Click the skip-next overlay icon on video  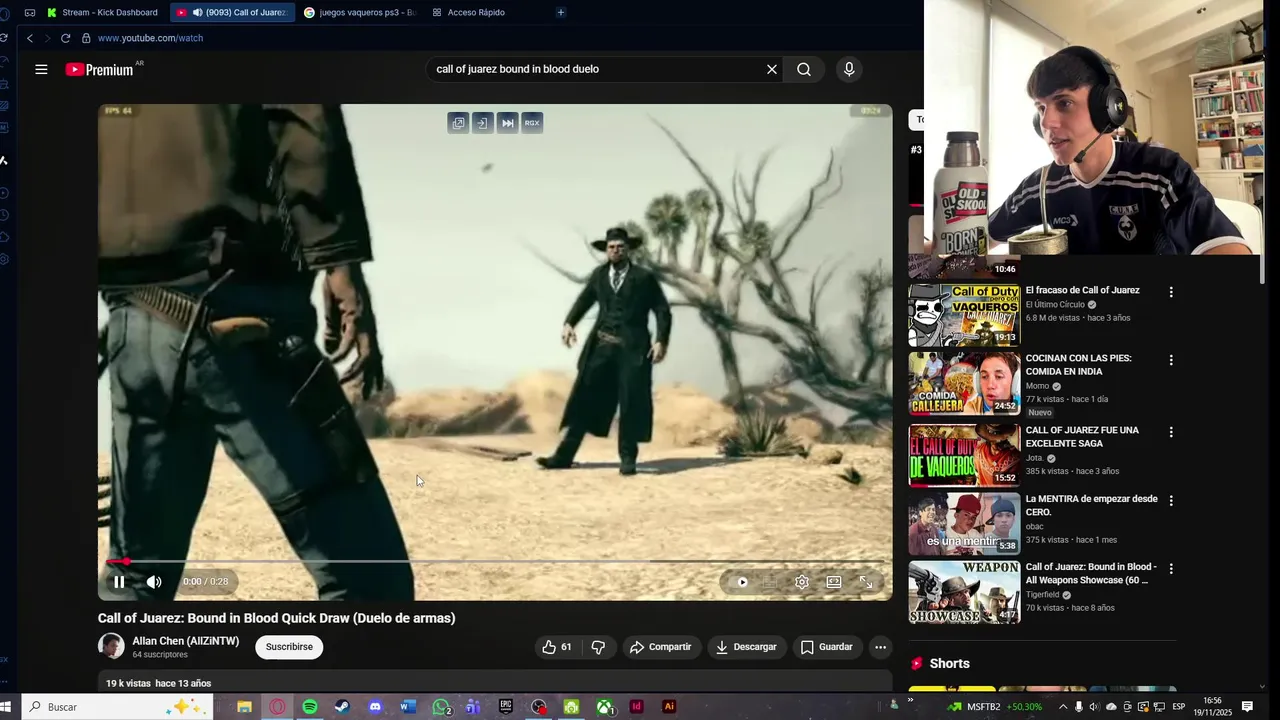(507, 123)
